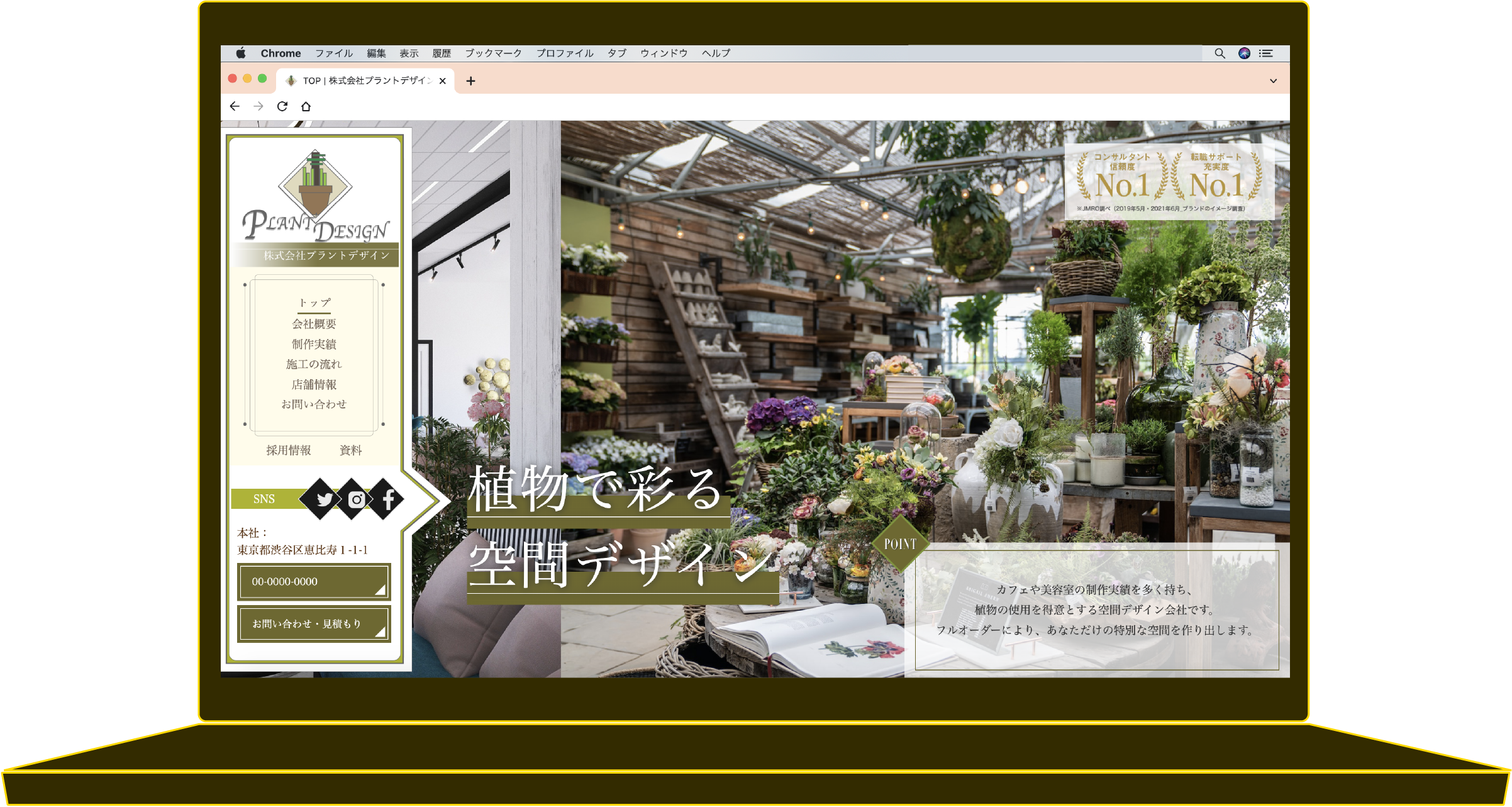Viewport: 1512px width, 807px height.
Task: Open Spotlight search in menu bar
Action: 1220,53
